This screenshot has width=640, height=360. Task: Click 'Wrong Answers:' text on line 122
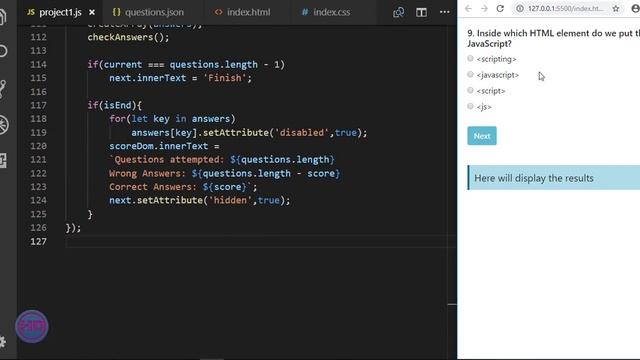click(147, 173)
